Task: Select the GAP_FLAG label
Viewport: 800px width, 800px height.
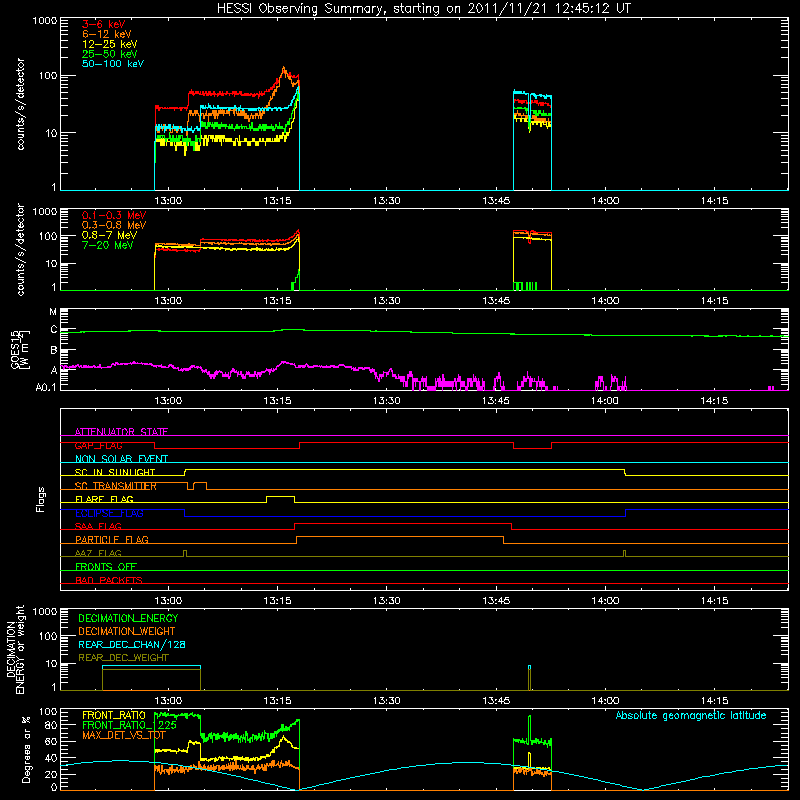Action: [x=98, y=445]
